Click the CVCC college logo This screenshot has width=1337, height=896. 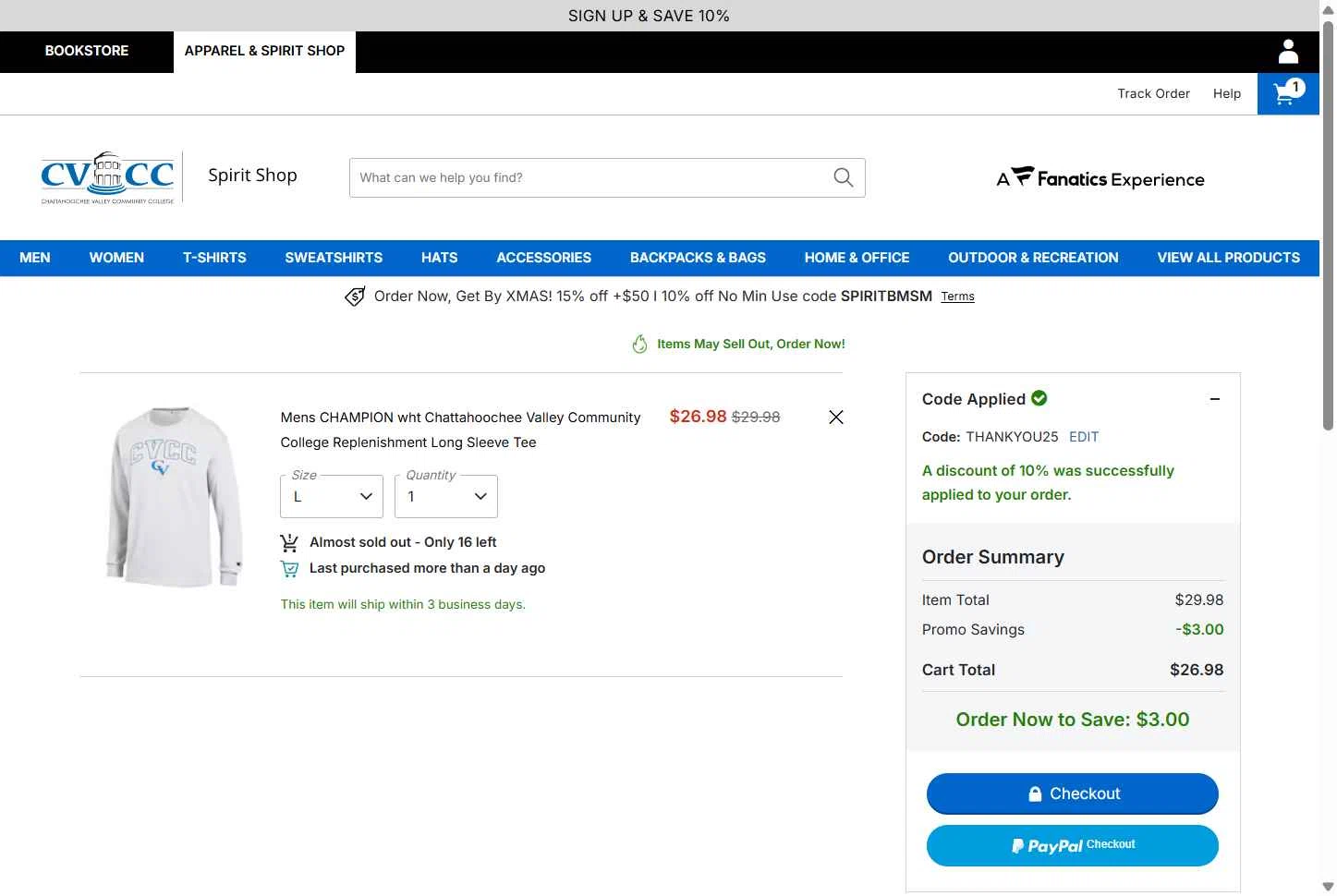pos(107,177)
